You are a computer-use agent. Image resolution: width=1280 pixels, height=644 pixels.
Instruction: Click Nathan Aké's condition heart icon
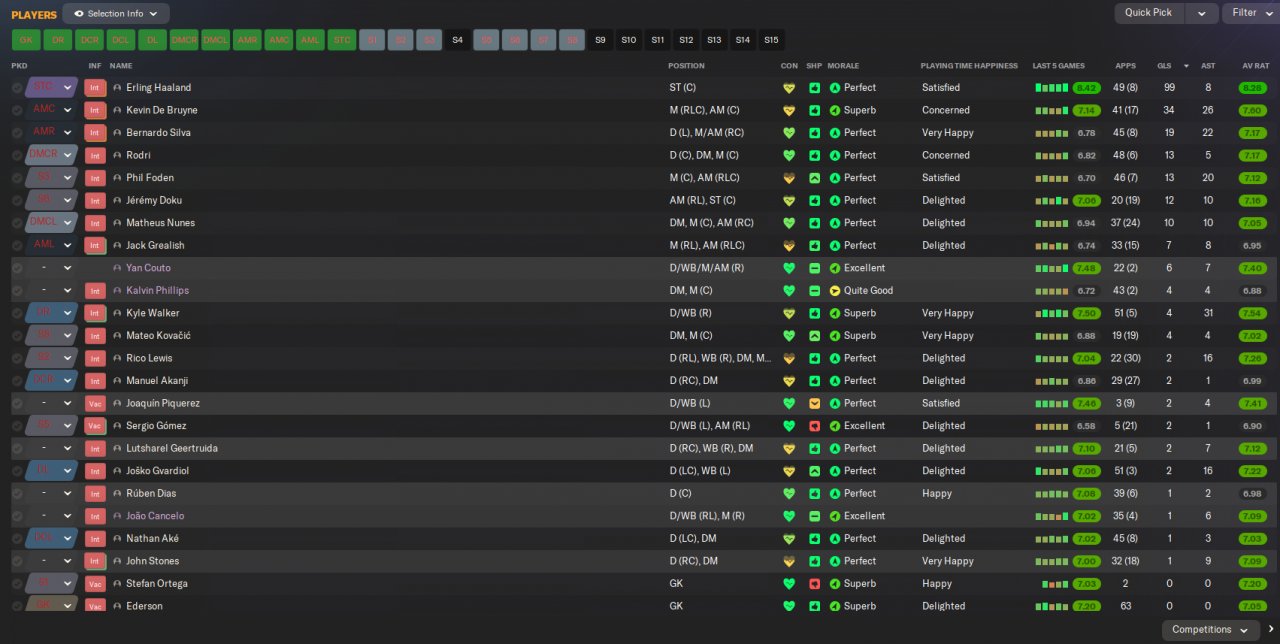(788, 539)
